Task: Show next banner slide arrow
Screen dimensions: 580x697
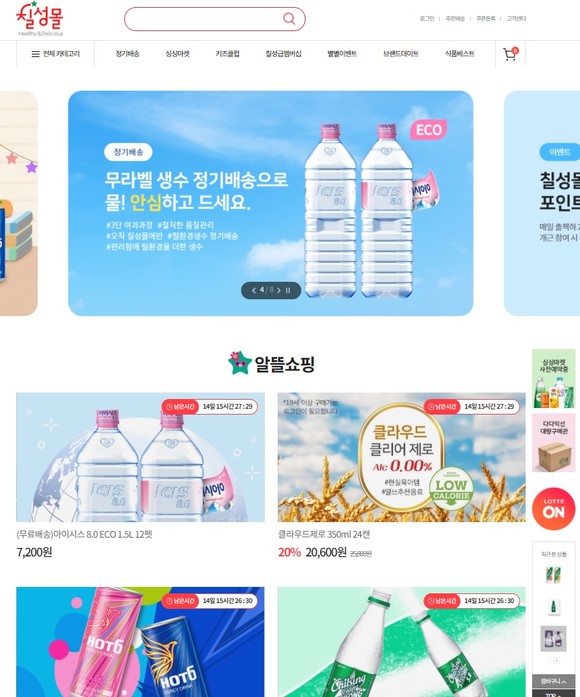Action: tap(279, 290)
